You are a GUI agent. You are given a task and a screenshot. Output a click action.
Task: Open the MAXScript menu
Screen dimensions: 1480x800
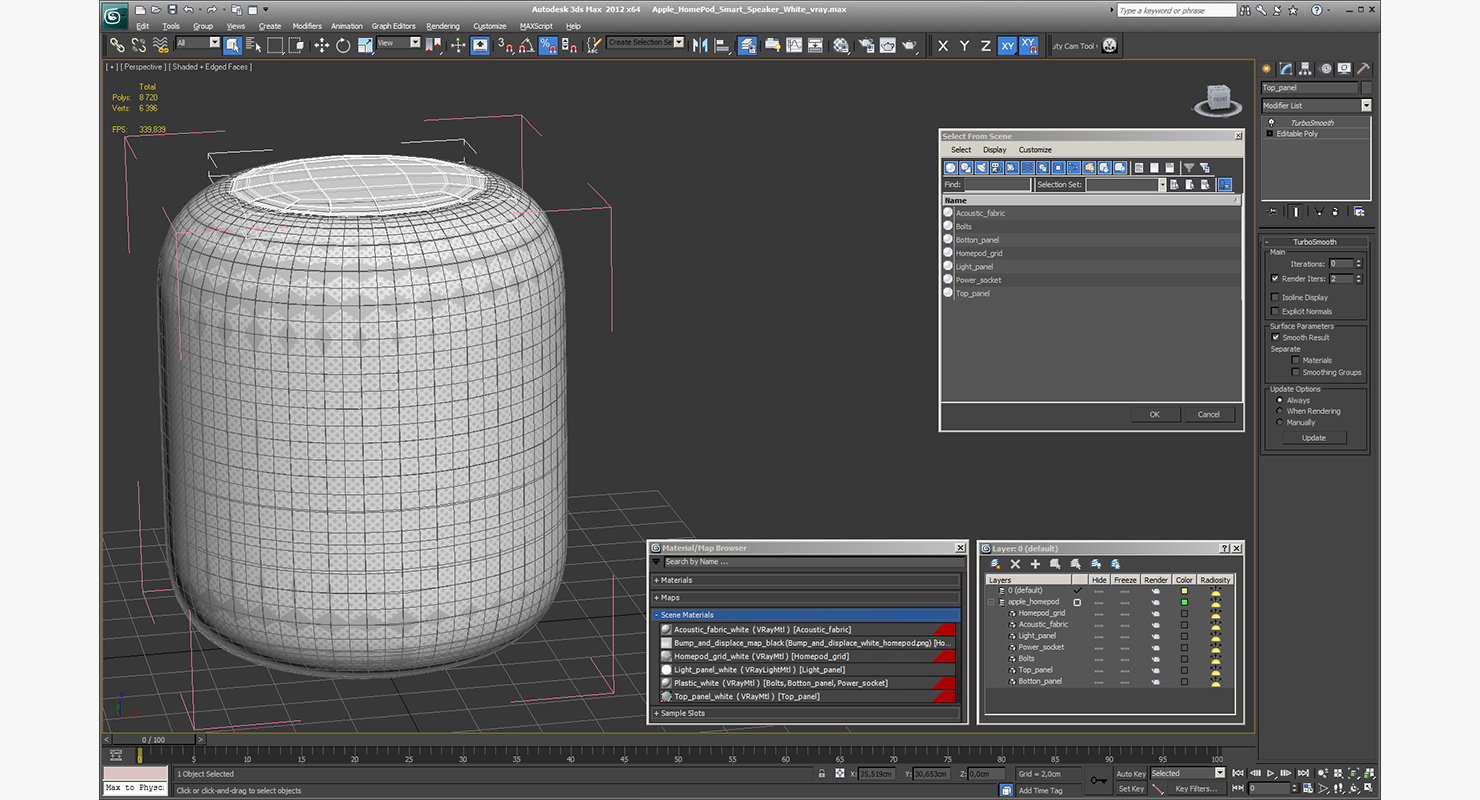pos(536,26)
